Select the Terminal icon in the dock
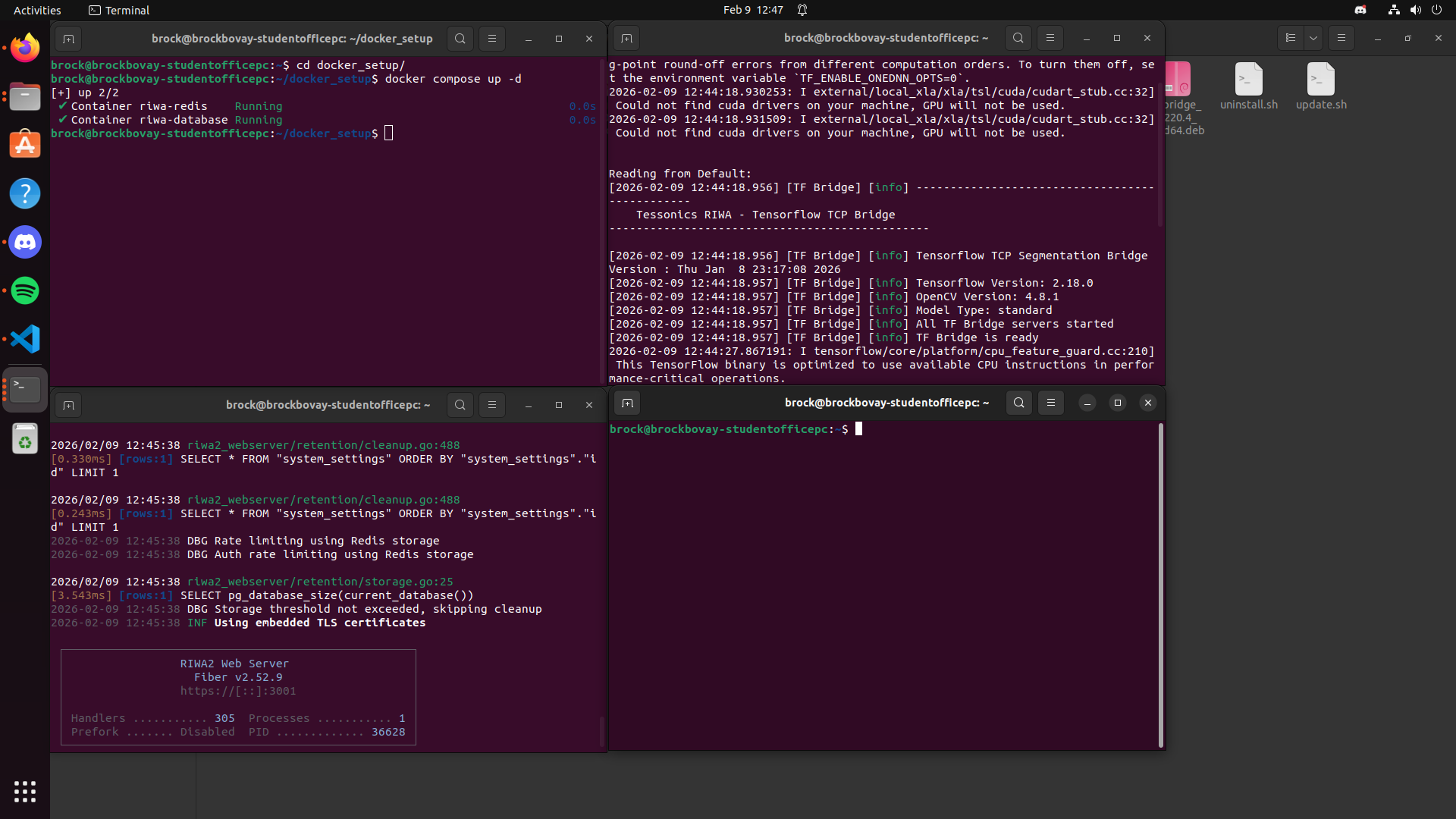This screenshot has width=1456, height=819. (x=25, y=390)
